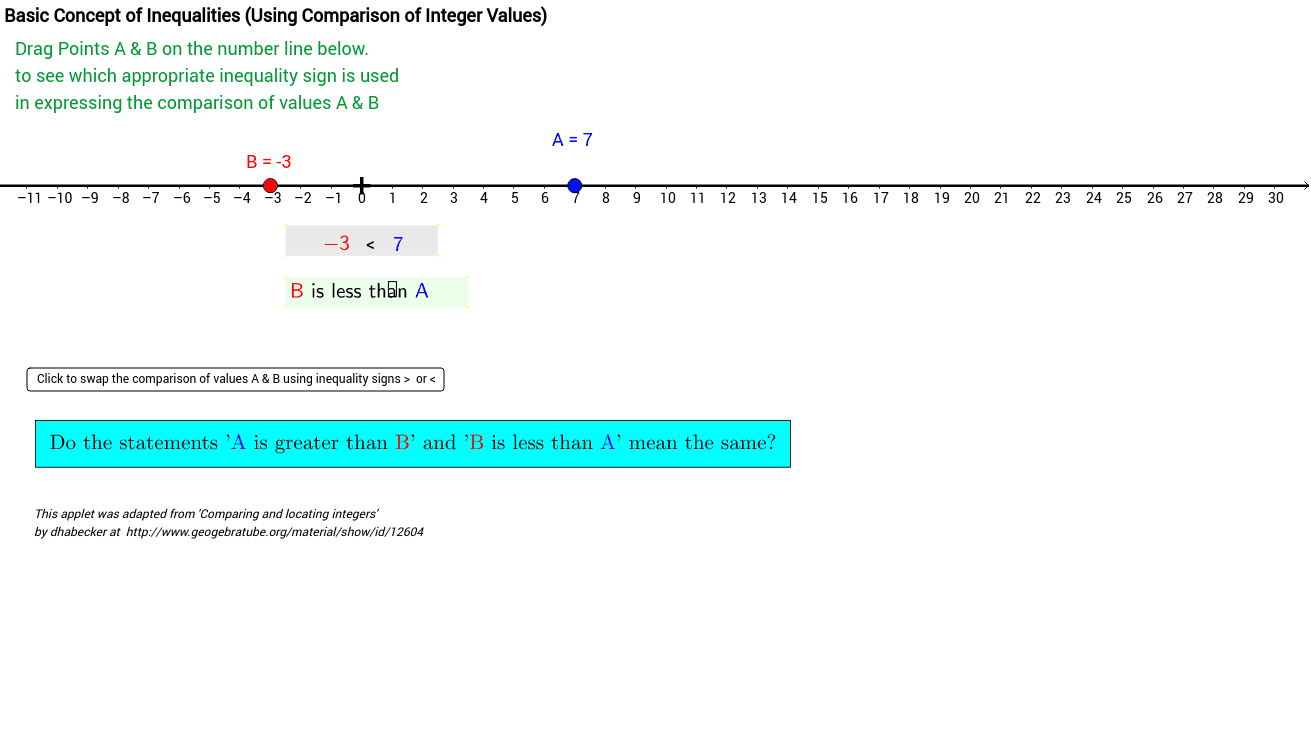
Task: Click the '−3 < 7' inequality box
Action: pyautogui.click(x=362, y=241)
